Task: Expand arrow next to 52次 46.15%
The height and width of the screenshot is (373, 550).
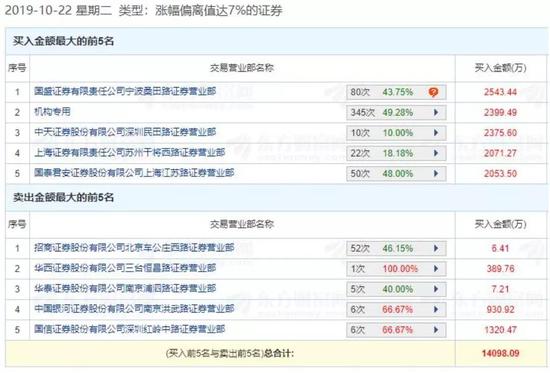Action: point(436,248)
